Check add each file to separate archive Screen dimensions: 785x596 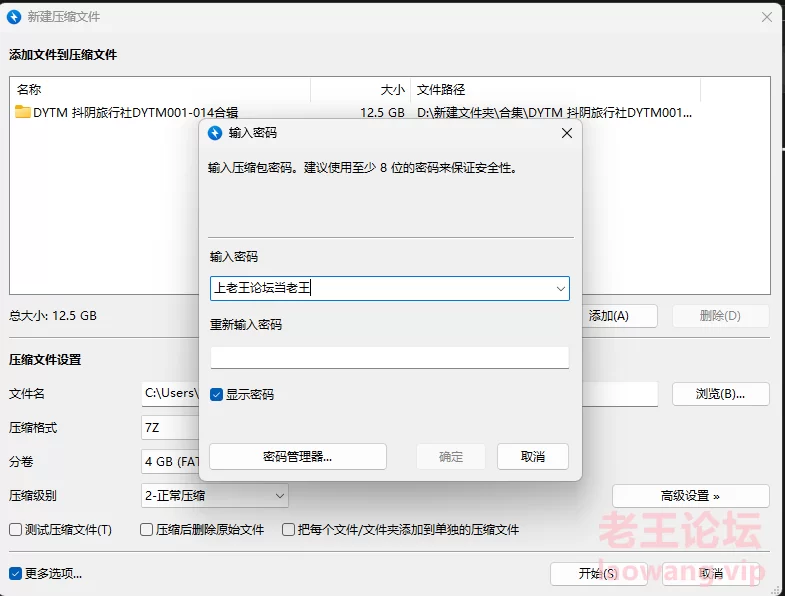coord(288,529)
